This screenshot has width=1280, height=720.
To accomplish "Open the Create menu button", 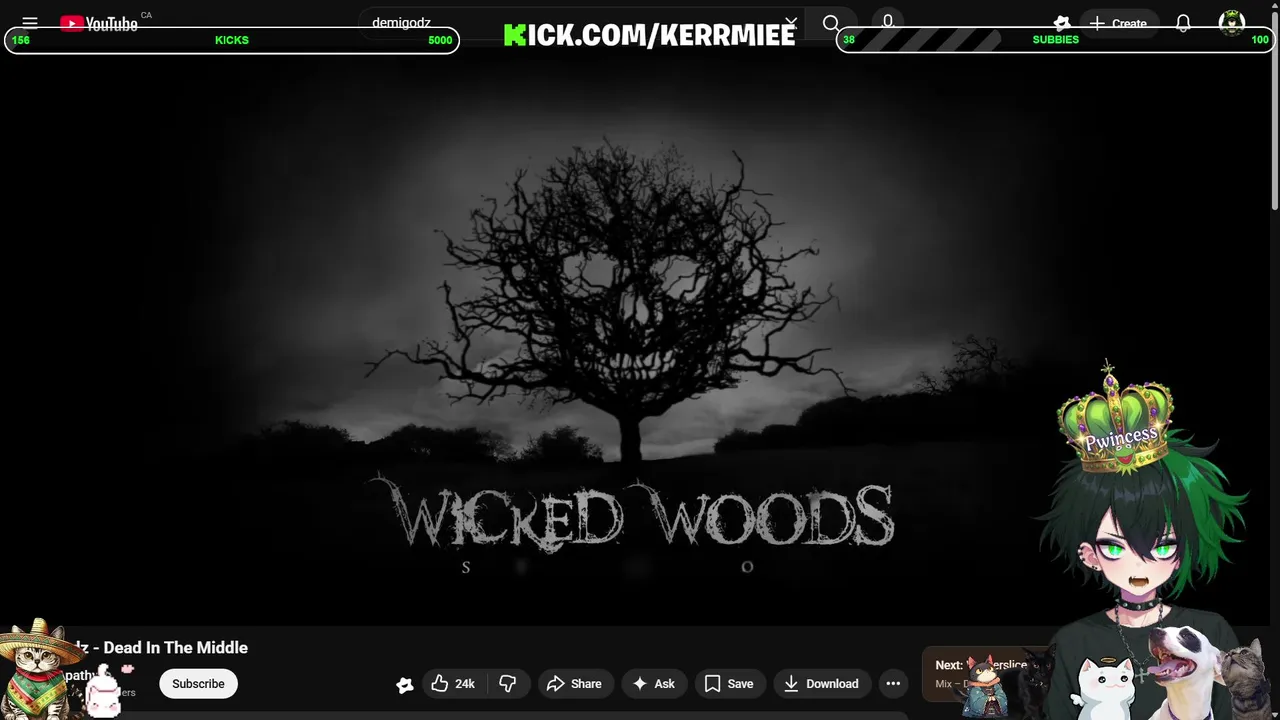I will click(1118, 23).
